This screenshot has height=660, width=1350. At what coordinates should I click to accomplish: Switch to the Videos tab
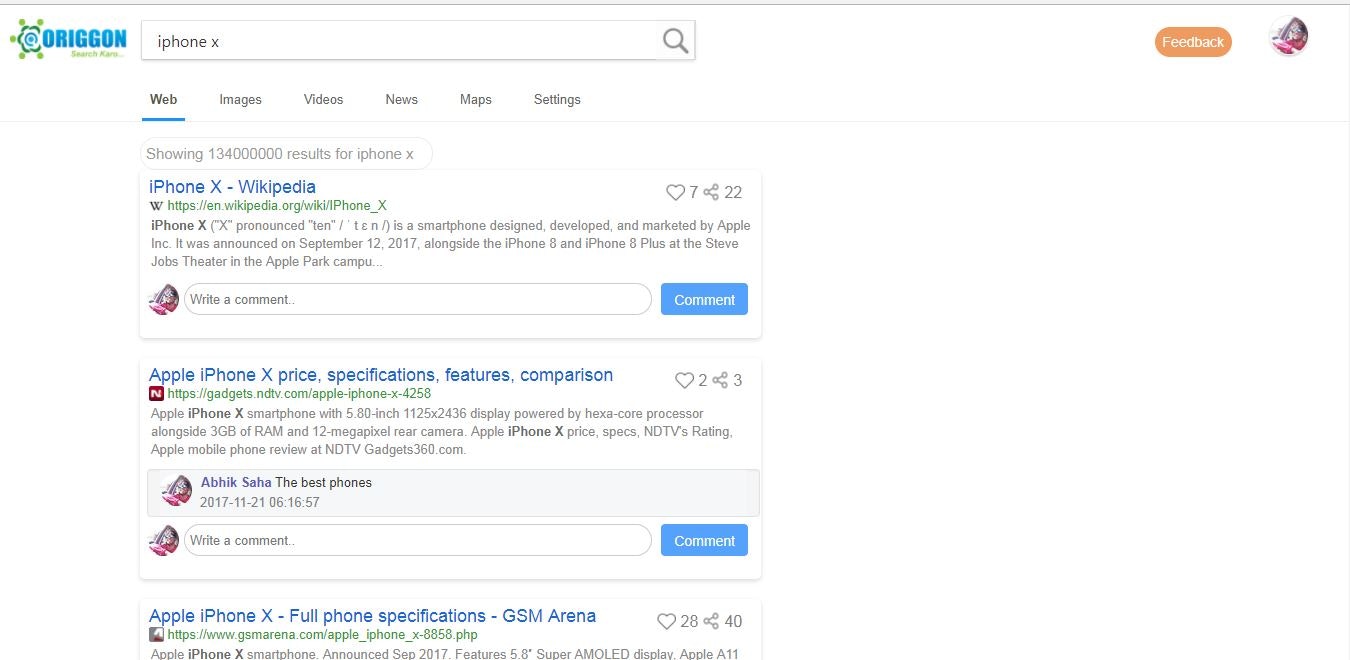click(324, 100)
